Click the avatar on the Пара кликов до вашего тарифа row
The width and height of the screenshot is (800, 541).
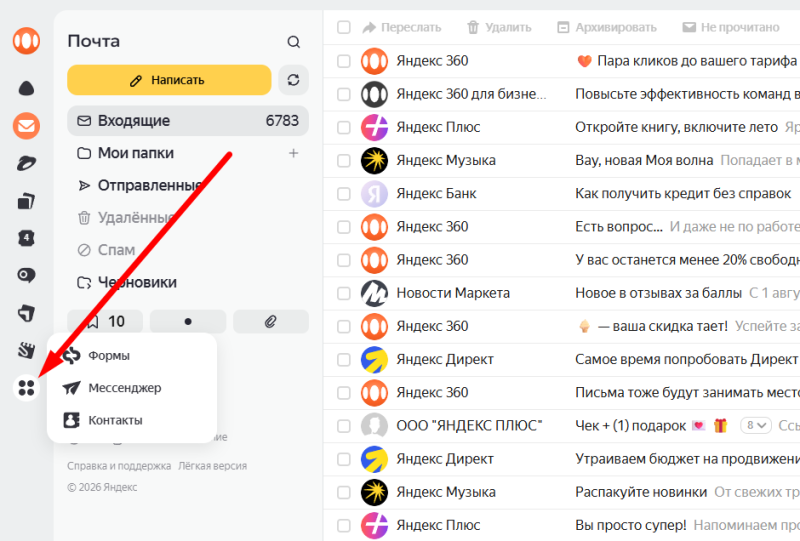[374, 61]
